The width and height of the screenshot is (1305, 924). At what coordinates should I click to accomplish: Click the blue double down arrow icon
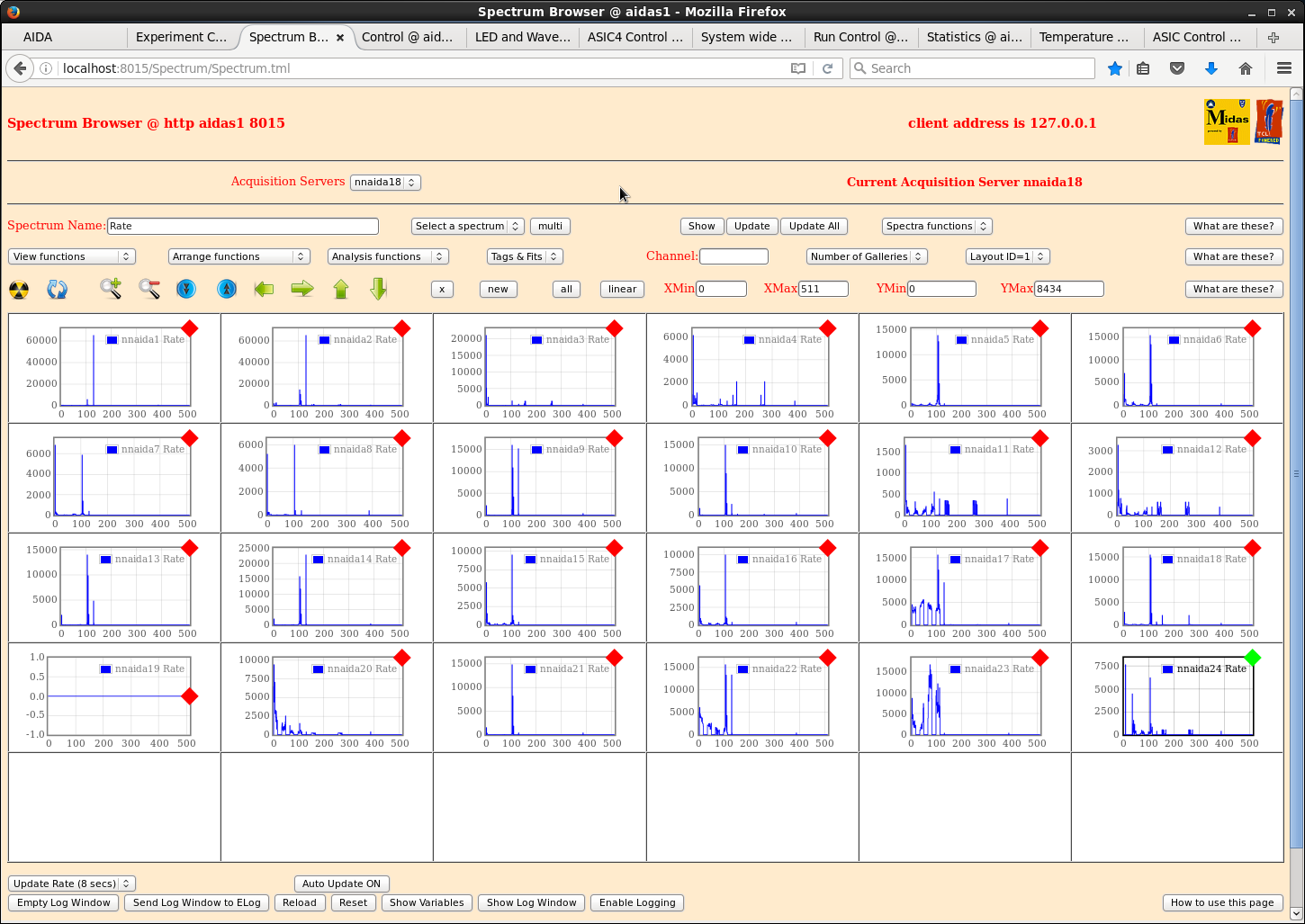click(x=186, y=289)
